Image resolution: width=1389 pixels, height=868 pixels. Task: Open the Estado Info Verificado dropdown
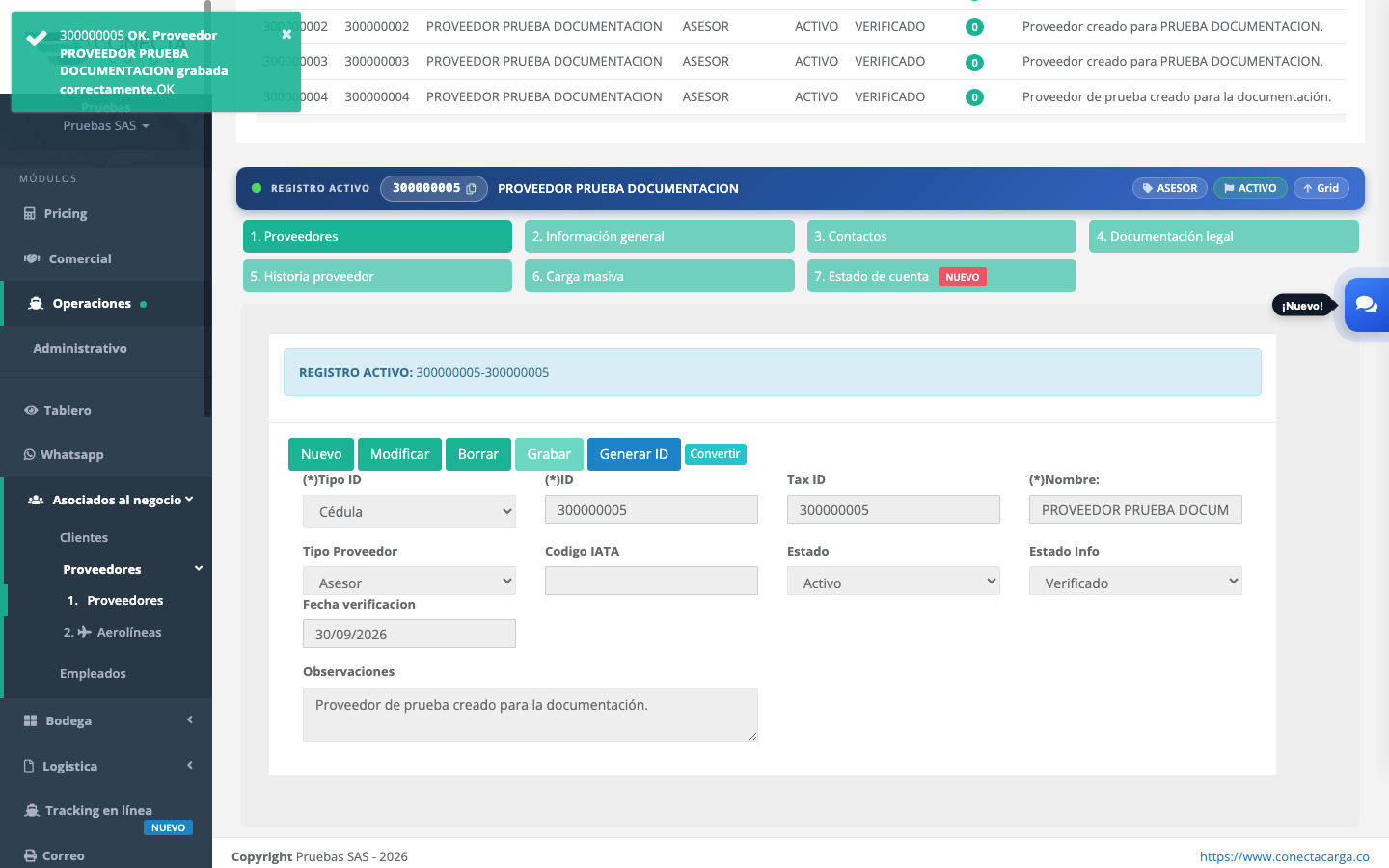[1135, 582]
